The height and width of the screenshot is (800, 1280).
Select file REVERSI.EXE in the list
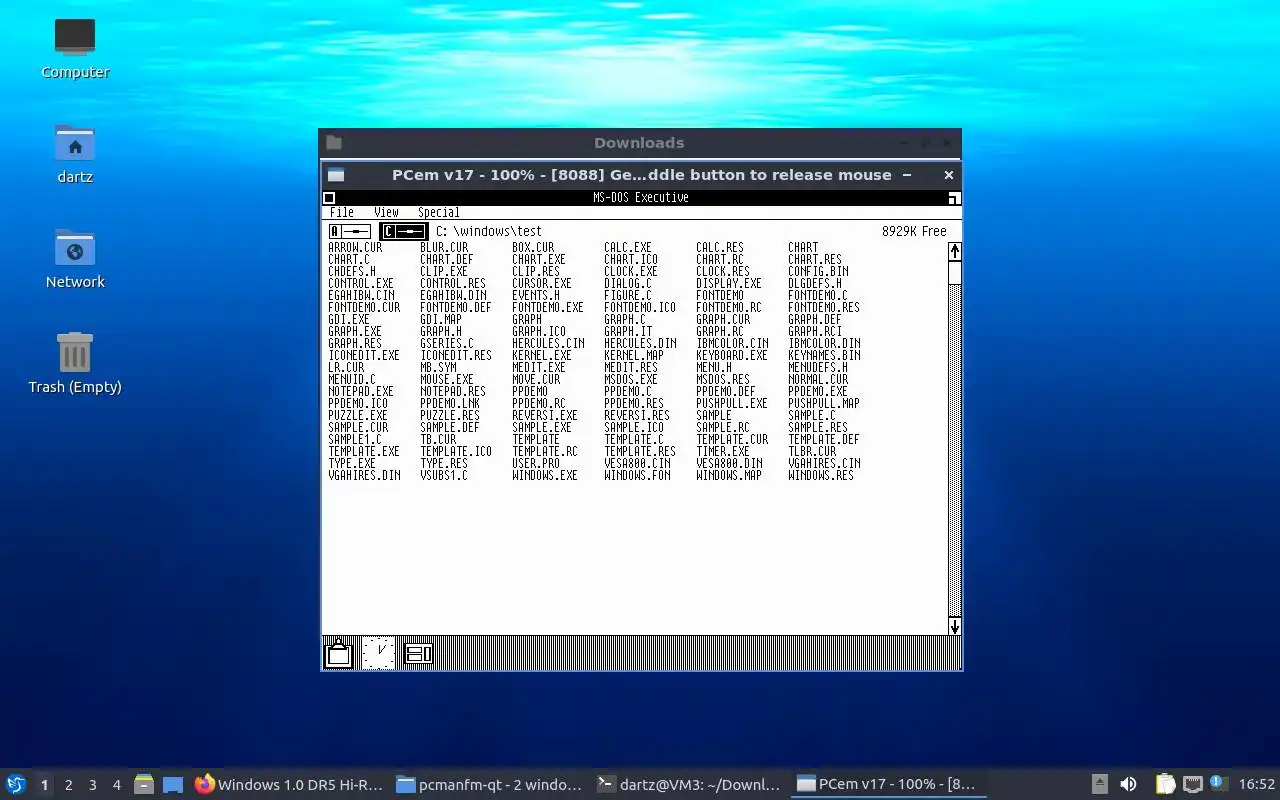(545, 415)
